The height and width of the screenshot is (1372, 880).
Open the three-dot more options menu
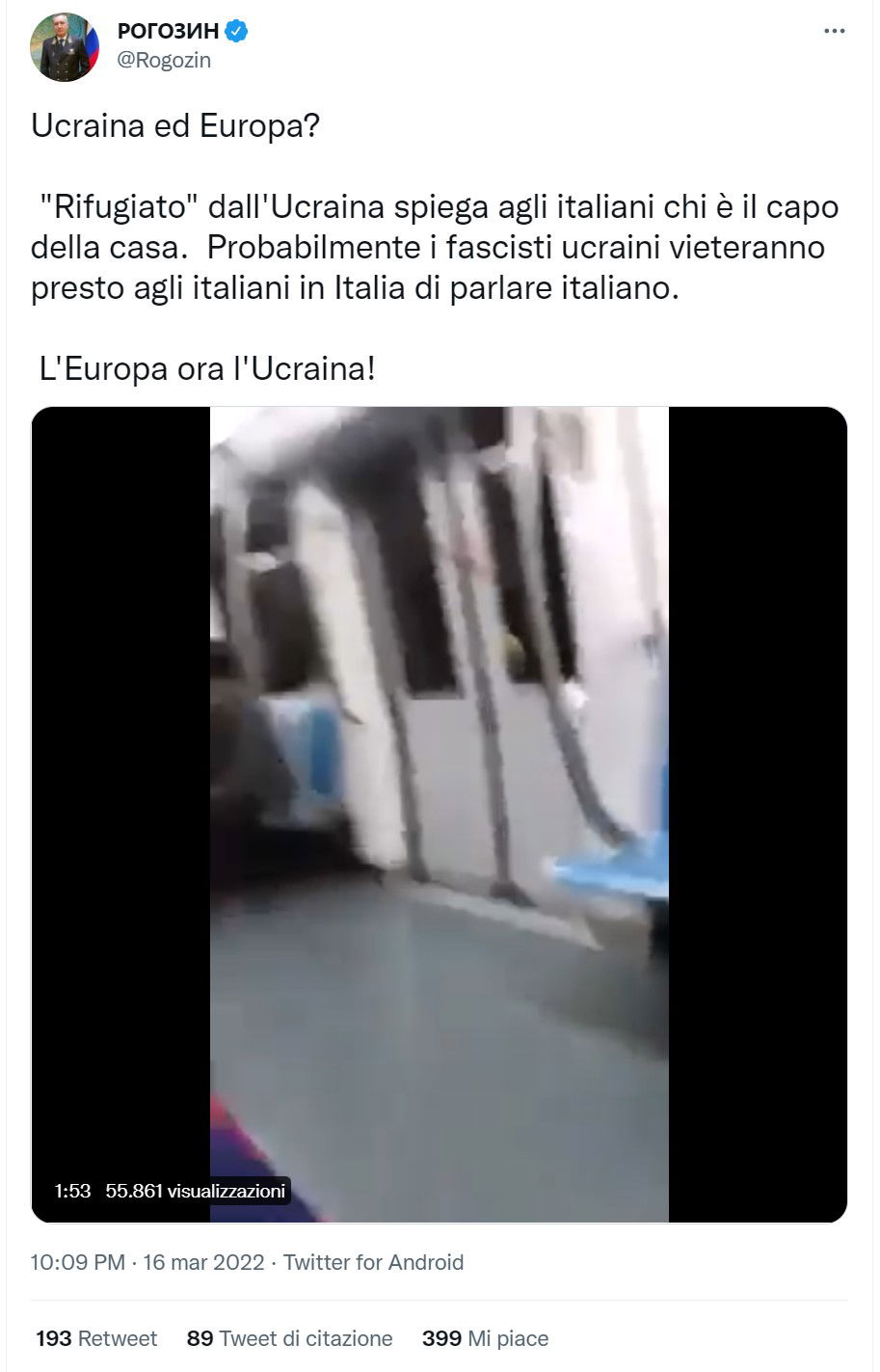tap(834, 32)
